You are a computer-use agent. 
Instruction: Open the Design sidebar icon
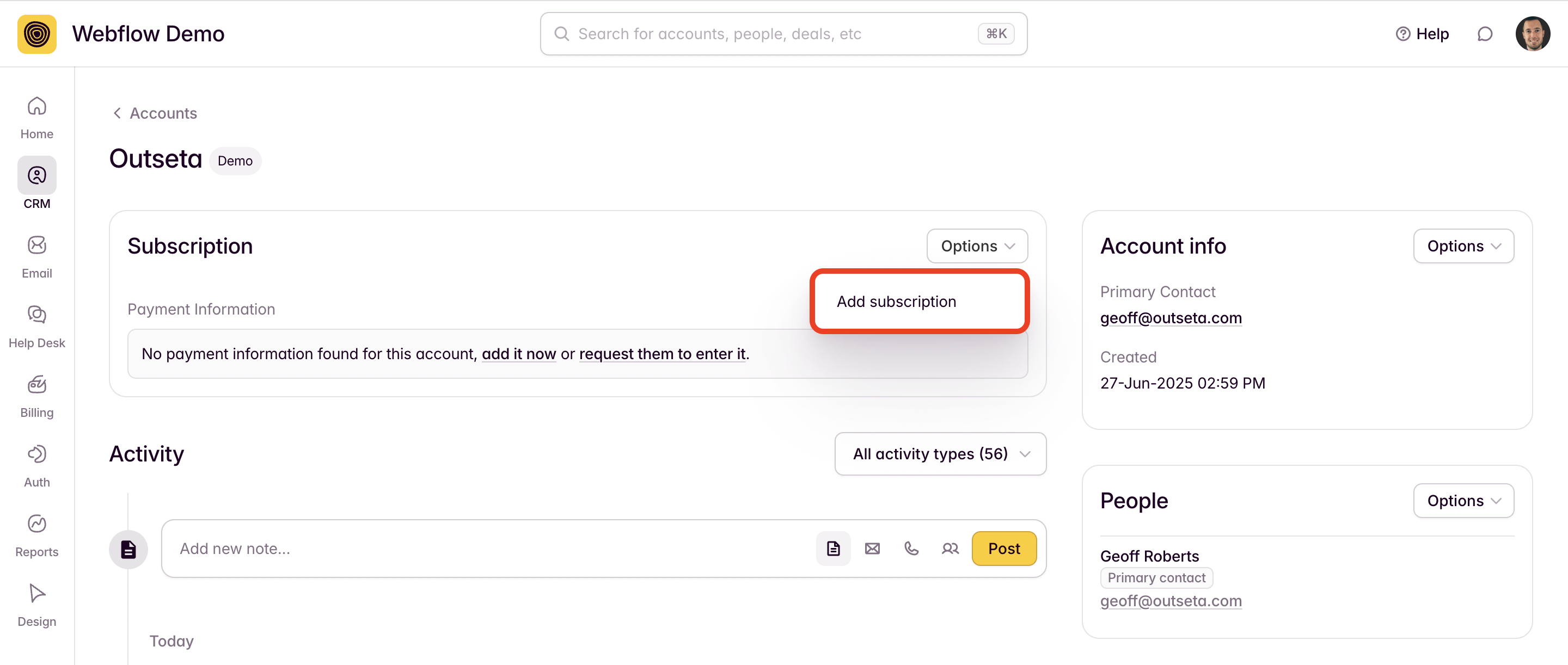[x=36, y=593]
